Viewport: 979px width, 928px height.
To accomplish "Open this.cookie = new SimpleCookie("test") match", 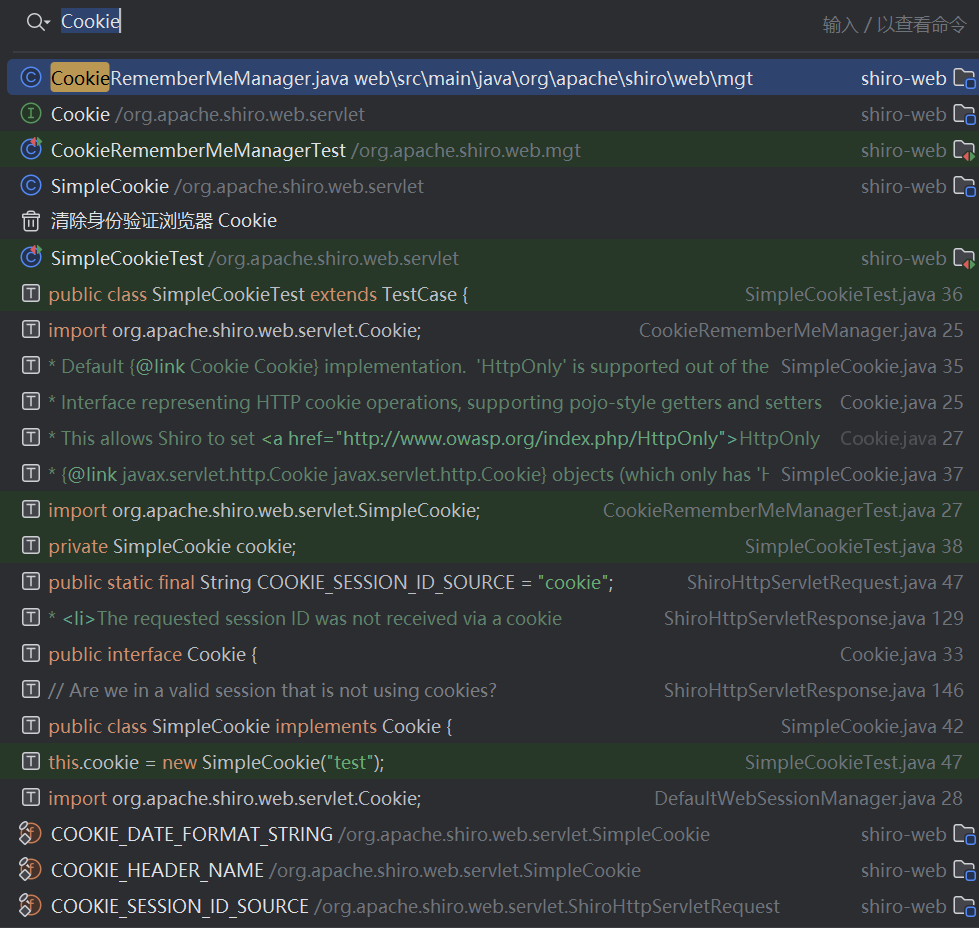I will pyautogui.click(x=216, y=762).
